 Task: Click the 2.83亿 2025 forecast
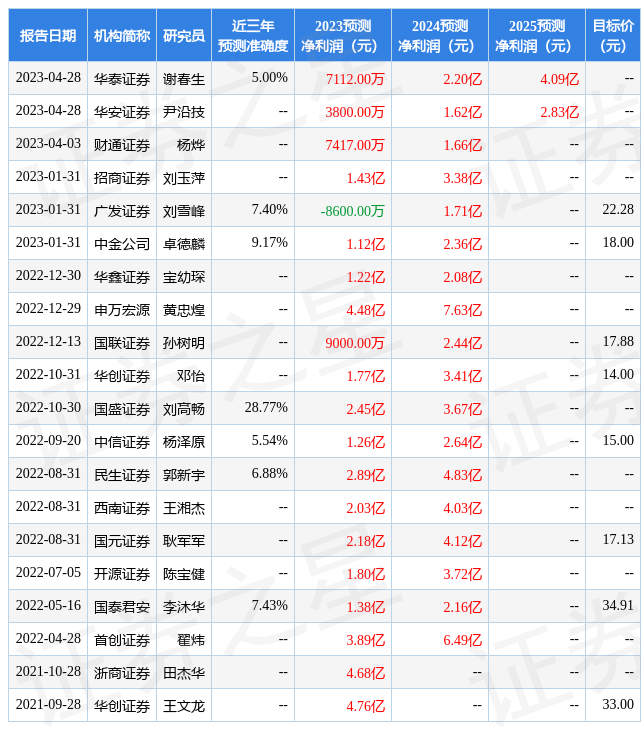click(560, 112)
